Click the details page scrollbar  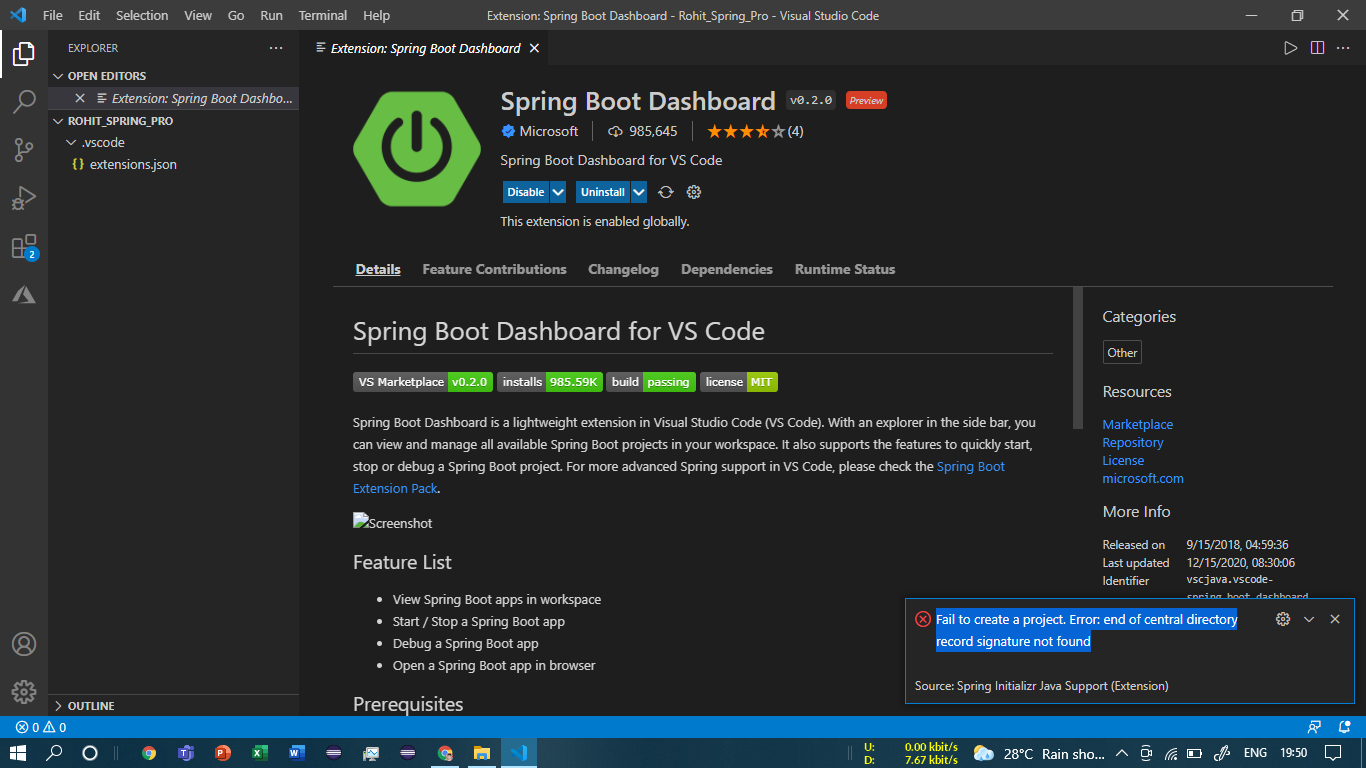pyautogui.click(x=1078, y=358)
